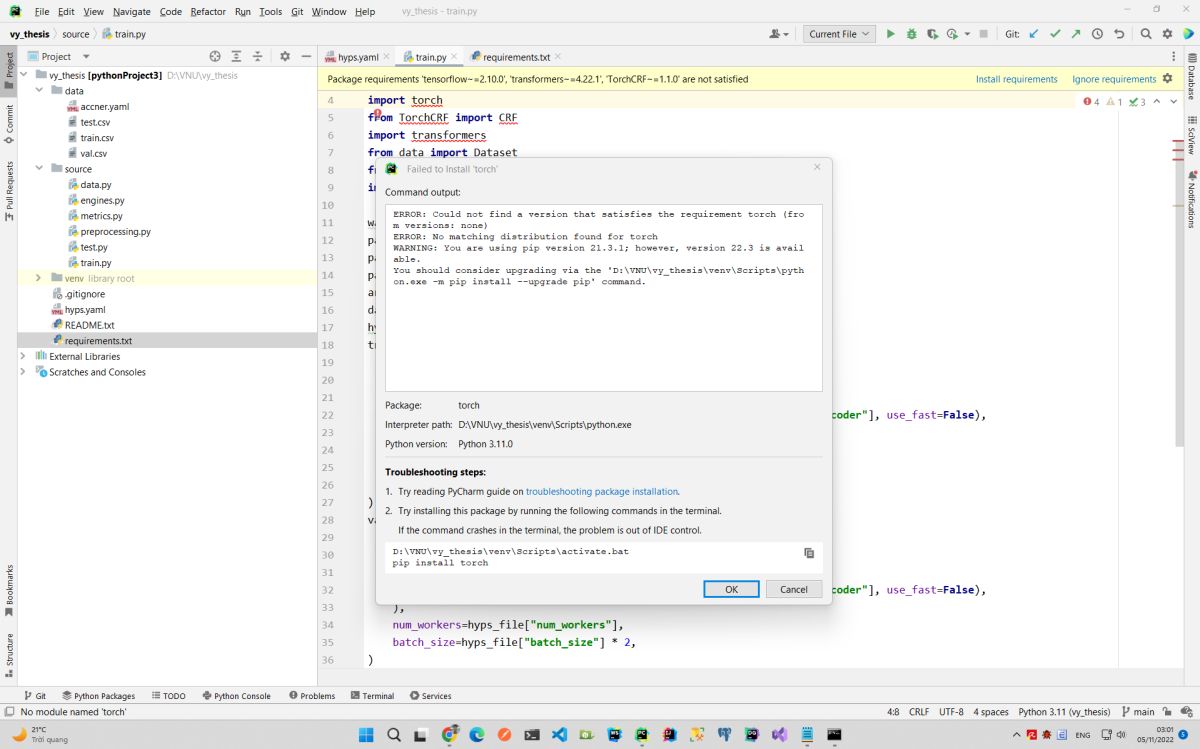The height and width of the screenshot is (749, 1200).
Task: Switch to the hyps.yaml editor tab
Action: [358, 57]
